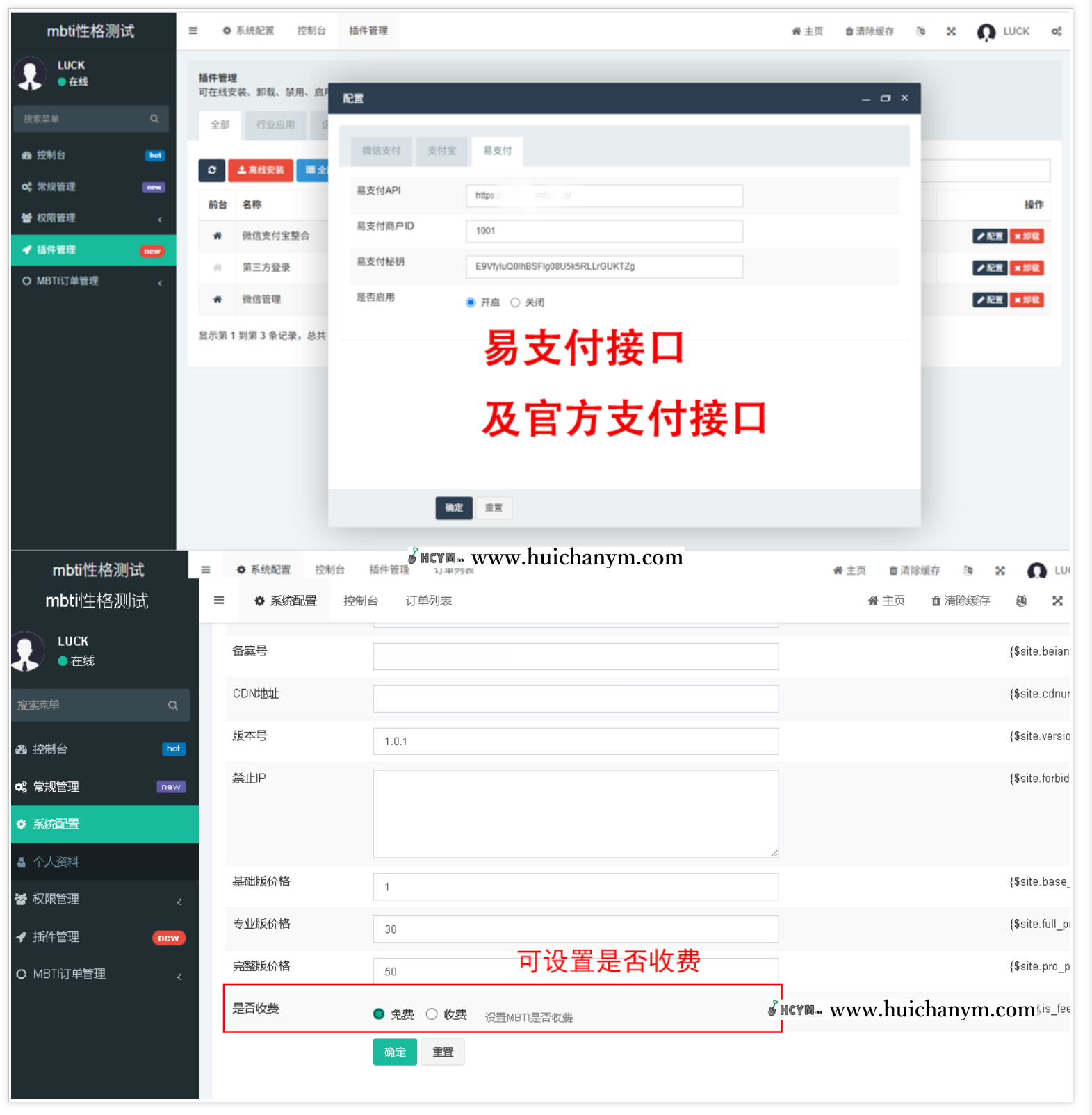Switch to the 支付宝 tab

tap(441, 151)
